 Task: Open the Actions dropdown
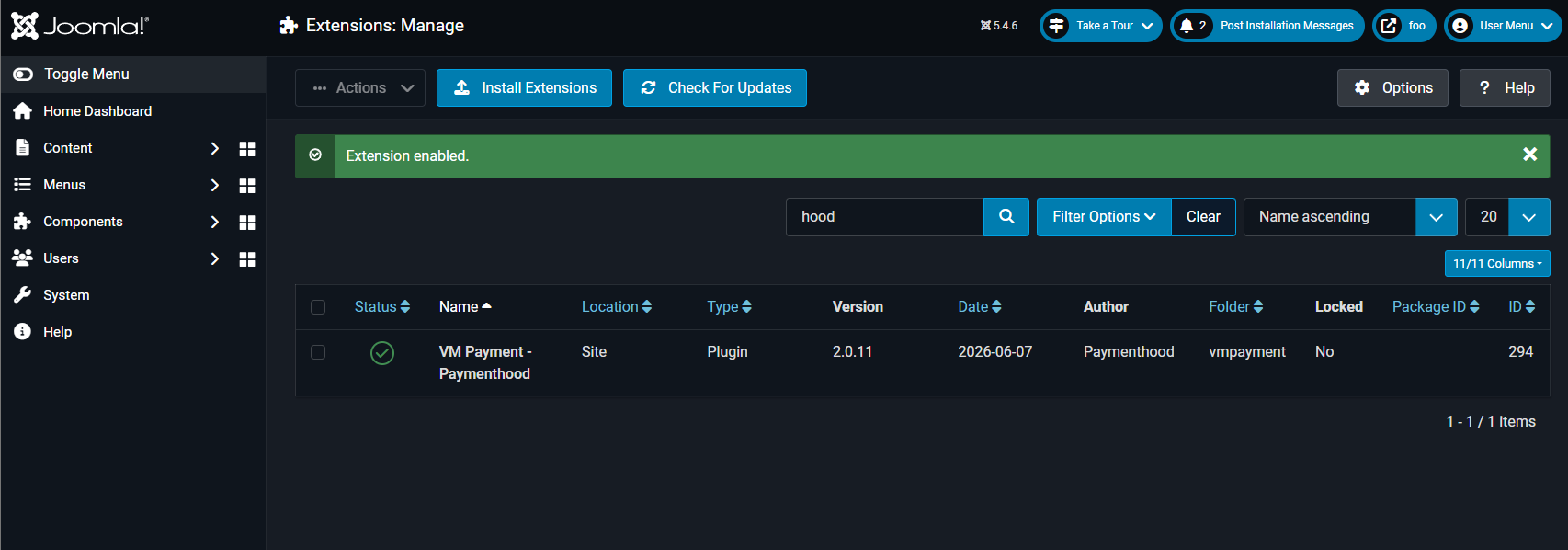[x=360, y=88]
